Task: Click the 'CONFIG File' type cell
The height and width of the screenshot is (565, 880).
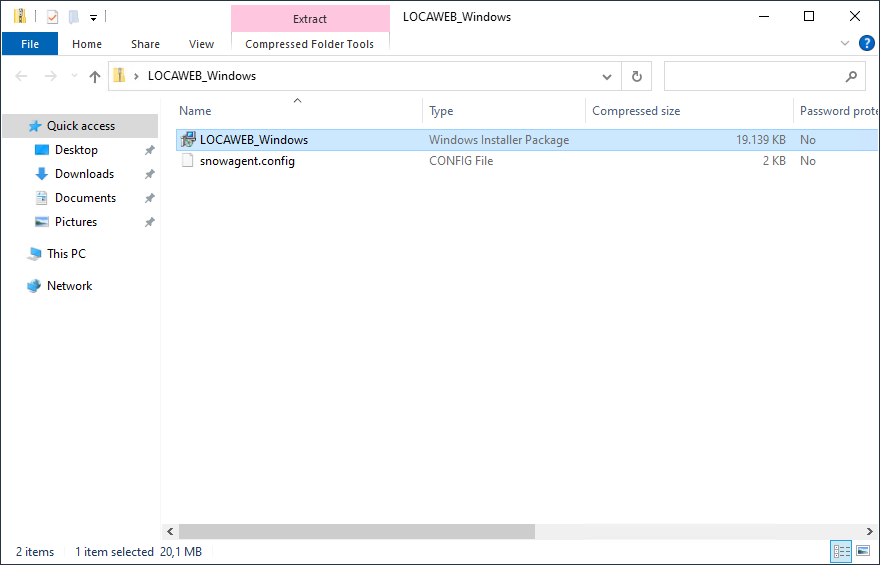Action: (x=461, y=161)
